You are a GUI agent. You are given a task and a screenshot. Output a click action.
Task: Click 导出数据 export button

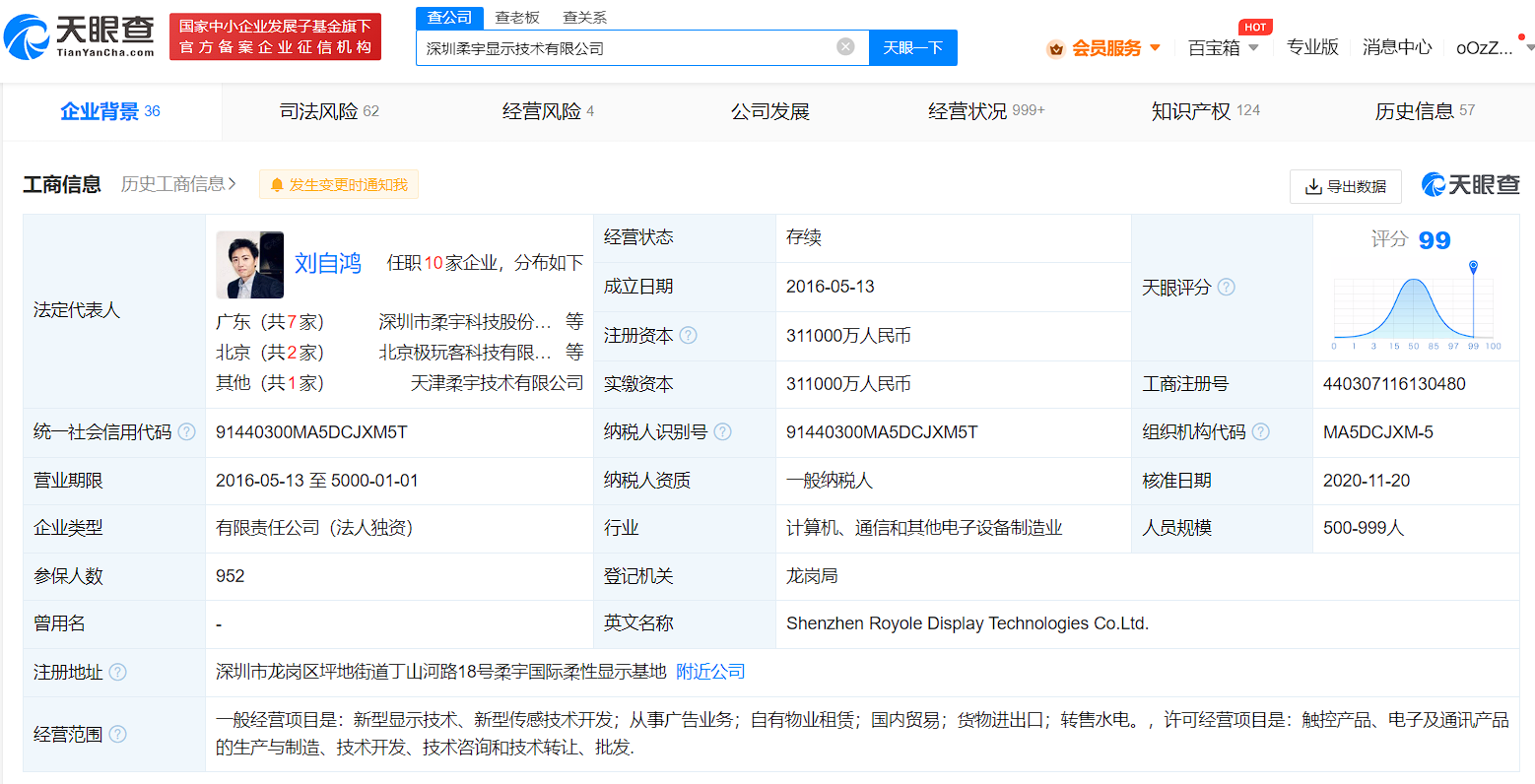pyautogui.click(x=1345, y=186)
